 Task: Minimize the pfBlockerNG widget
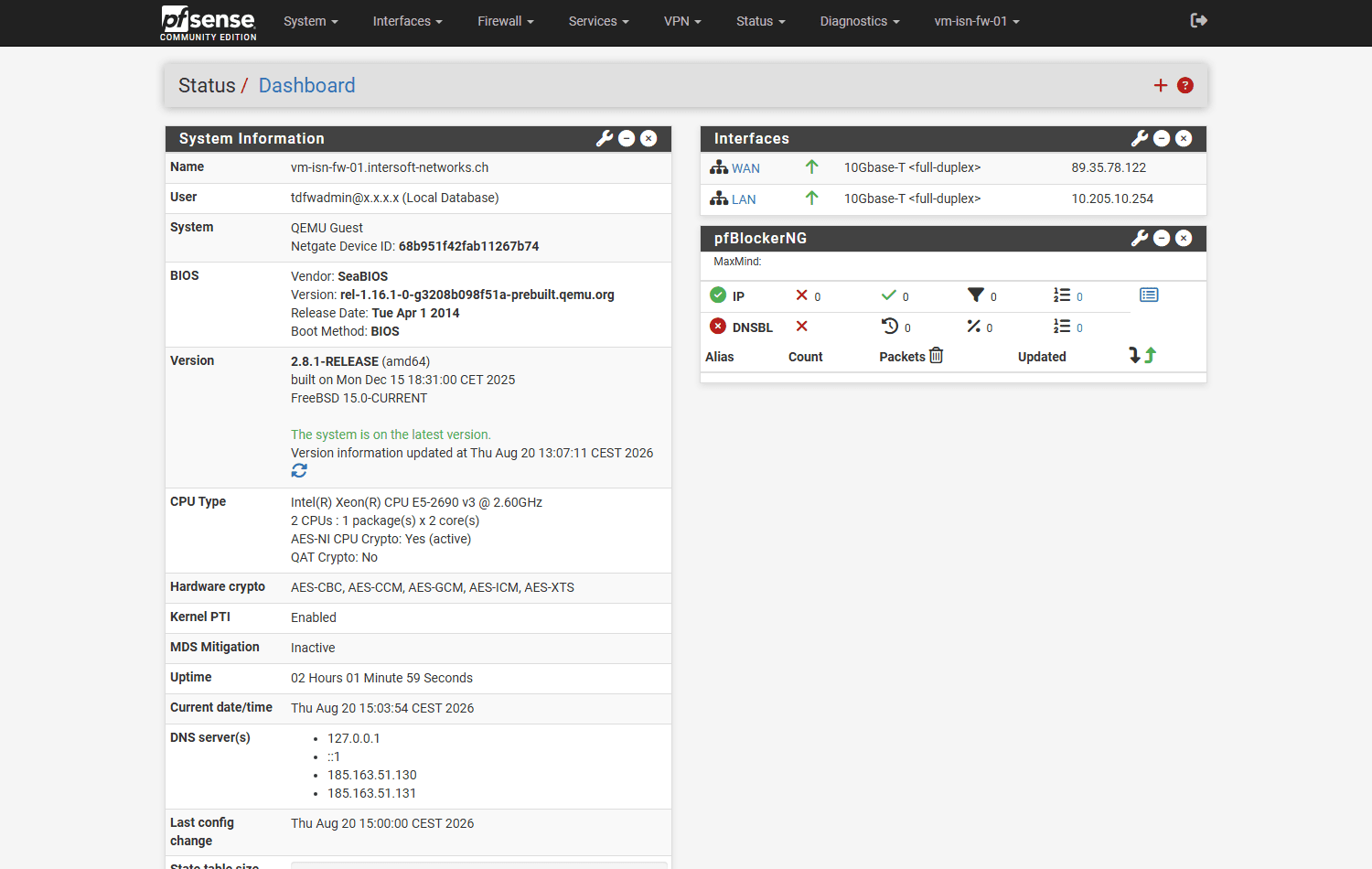pos(1162,238)
